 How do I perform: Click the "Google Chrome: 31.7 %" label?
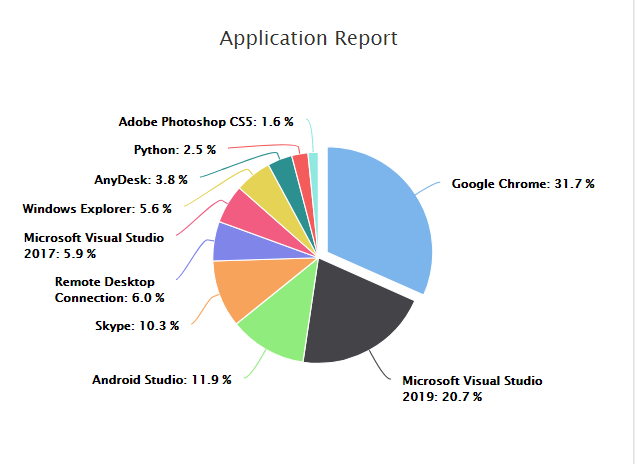(x=522, y=184)
